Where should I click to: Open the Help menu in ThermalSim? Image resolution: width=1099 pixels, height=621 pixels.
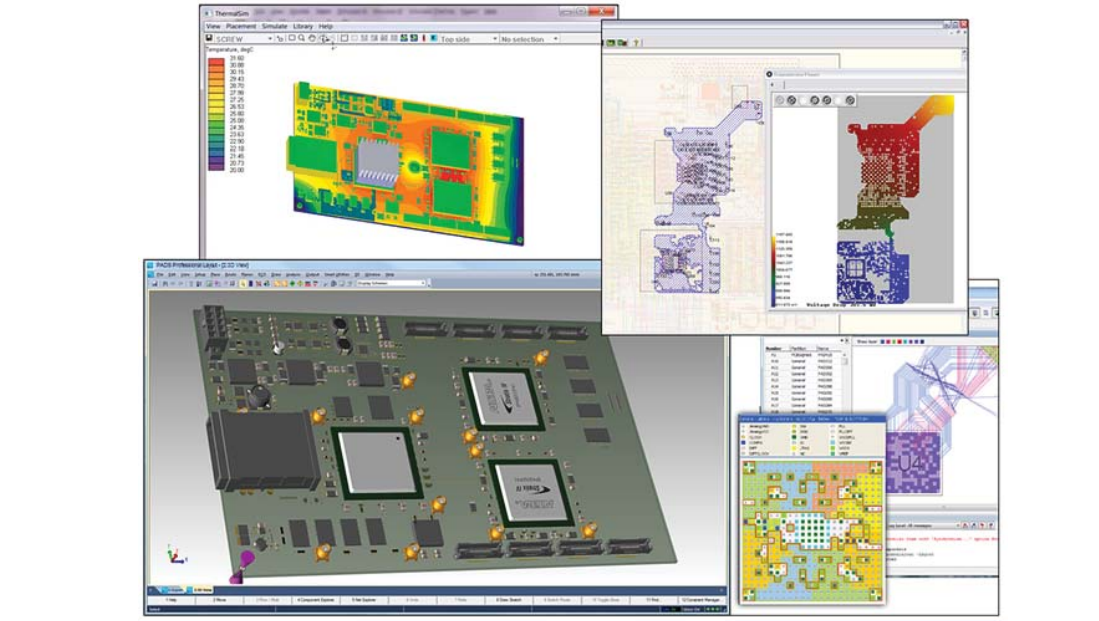(326, 26)
